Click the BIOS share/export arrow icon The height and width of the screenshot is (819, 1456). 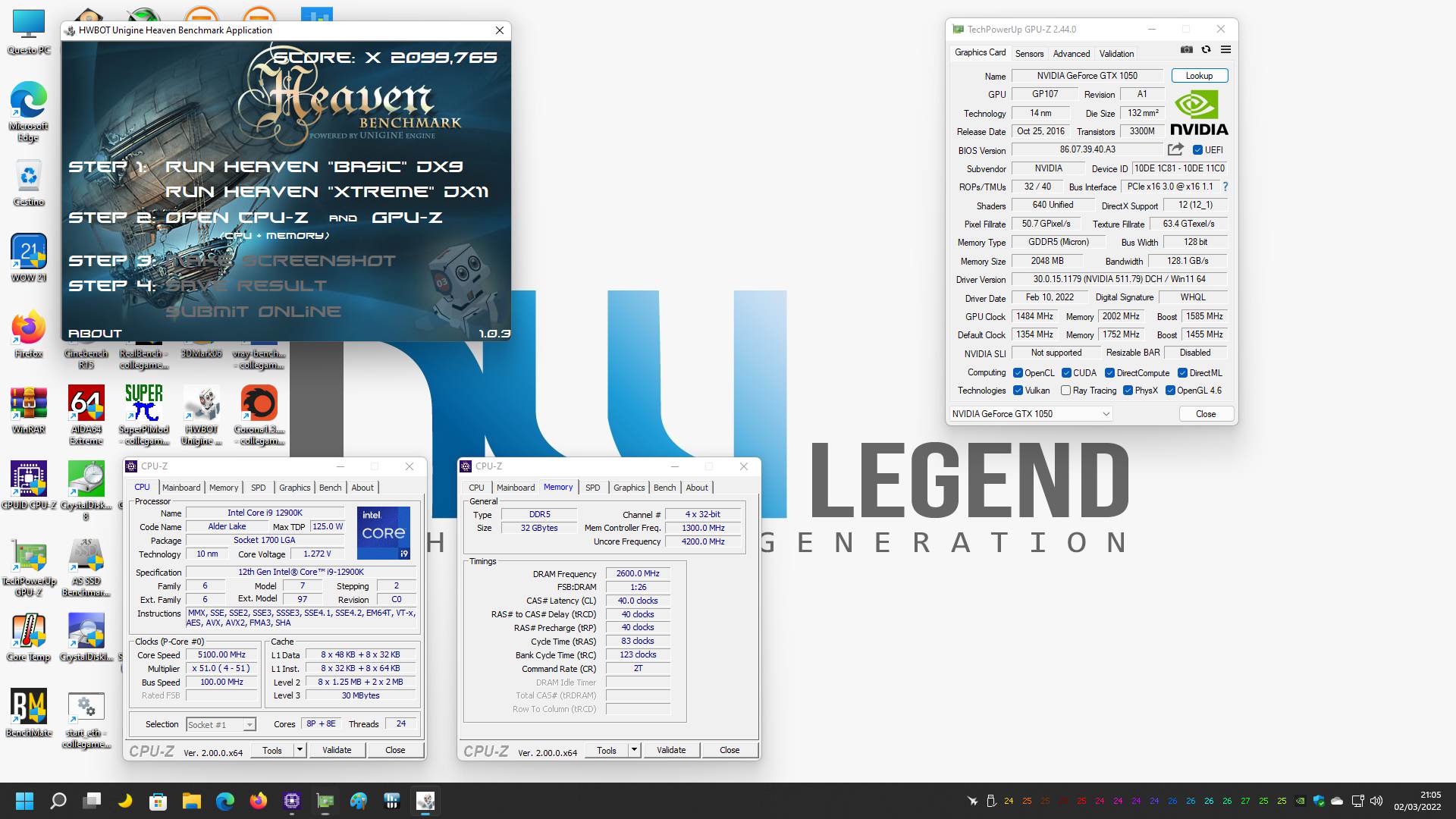(1175, 149)
